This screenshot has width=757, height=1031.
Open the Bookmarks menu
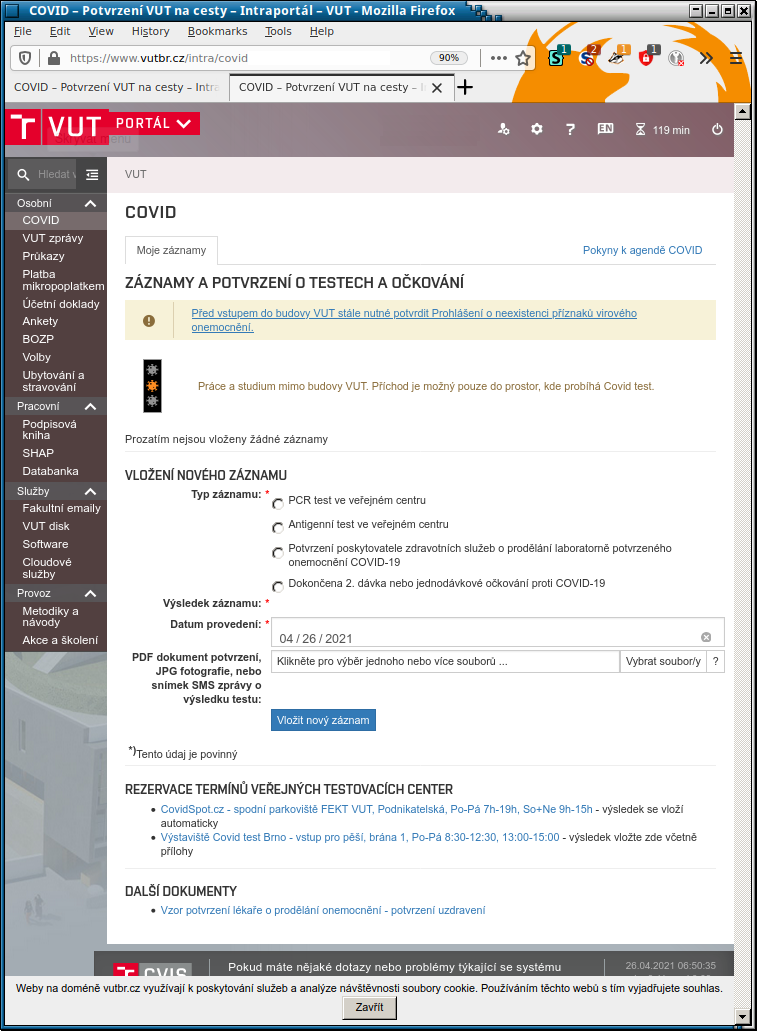[x=217, y=31]
